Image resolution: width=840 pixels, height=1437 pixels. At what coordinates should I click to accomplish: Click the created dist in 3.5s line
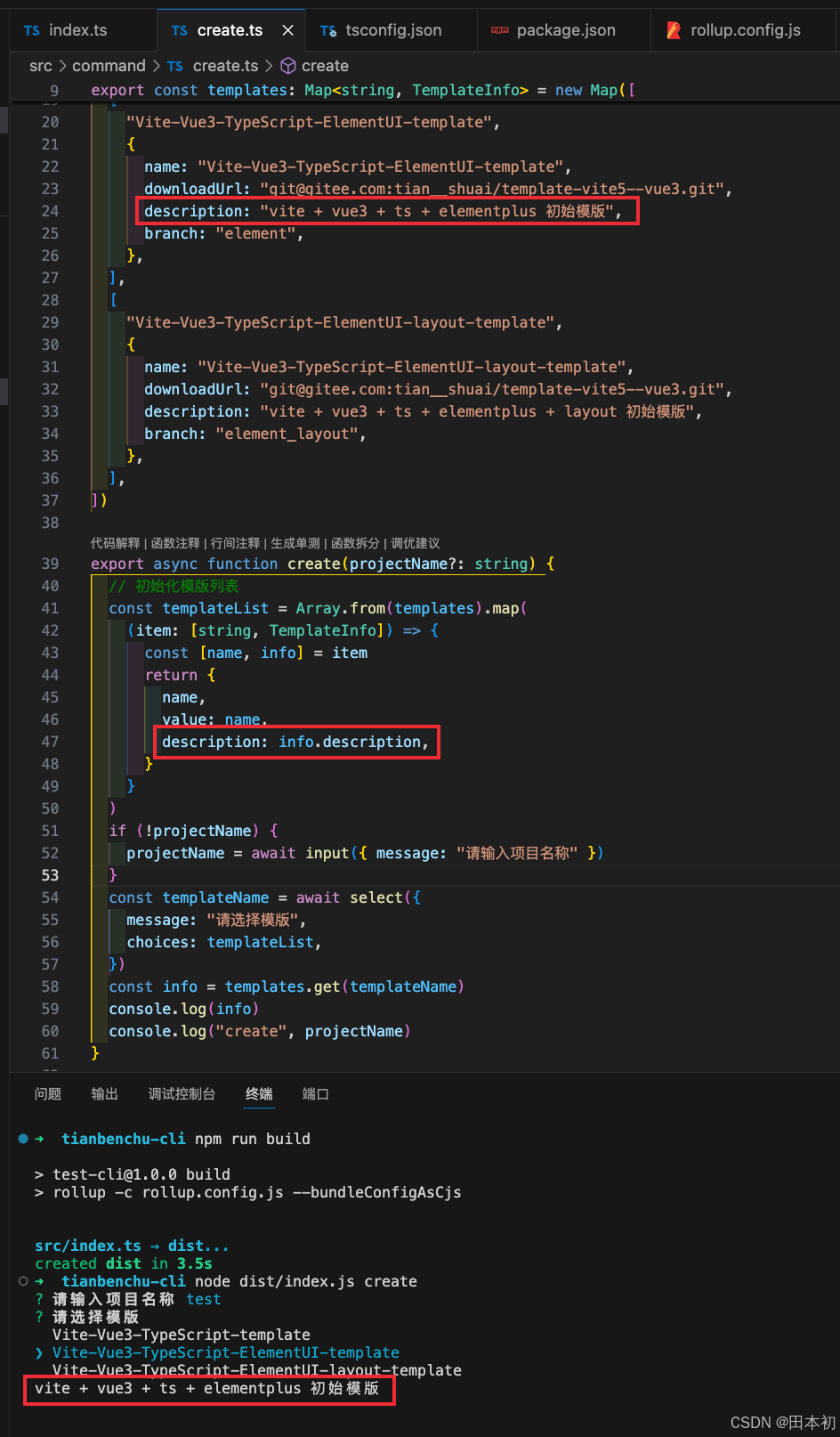[x=124, y=1263]
